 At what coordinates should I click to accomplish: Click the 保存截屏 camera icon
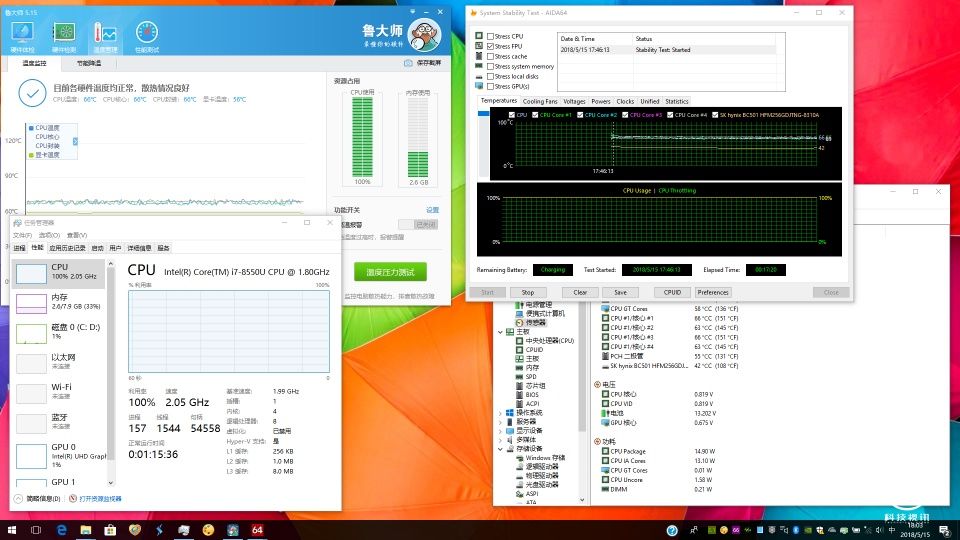(x=408, y=63)
